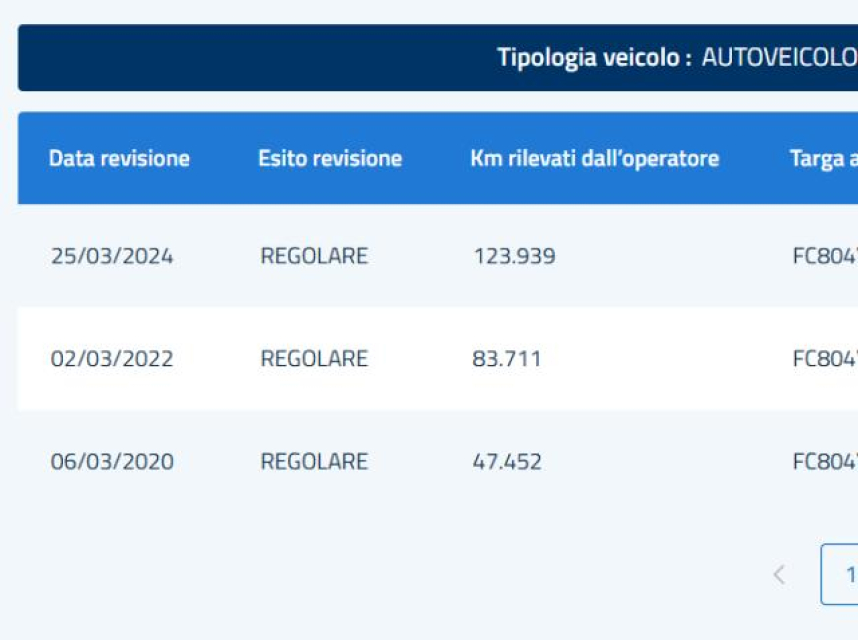This screenshot has height=640, width=858.
Task: Click the Data revisione column header
Action: click(119, 158)
